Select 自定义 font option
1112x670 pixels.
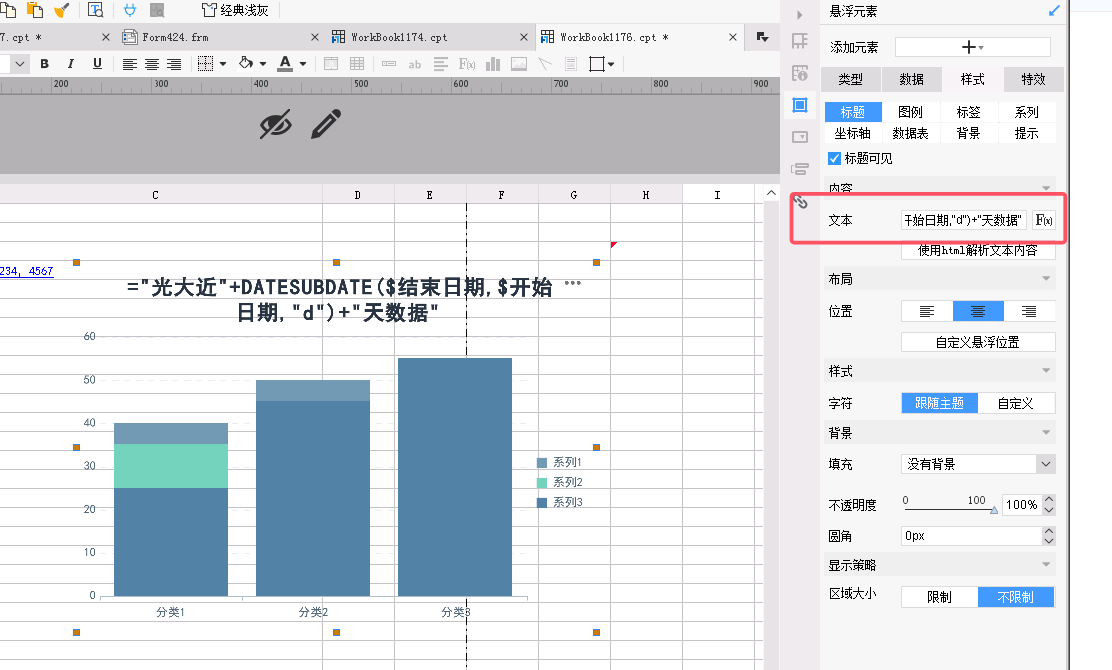(x=1016, y=403)
